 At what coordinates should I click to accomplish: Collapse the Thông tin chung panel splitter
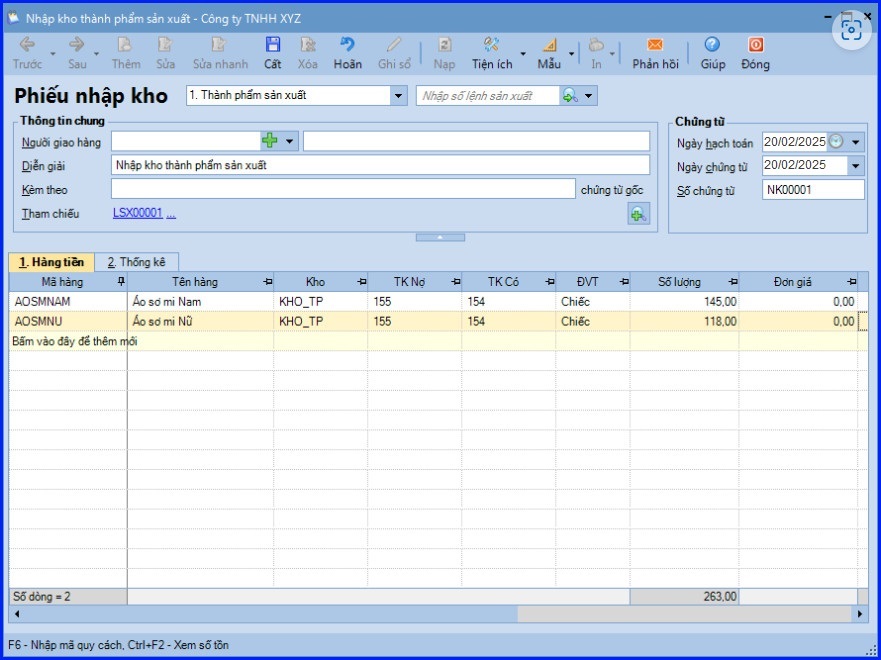440,237
